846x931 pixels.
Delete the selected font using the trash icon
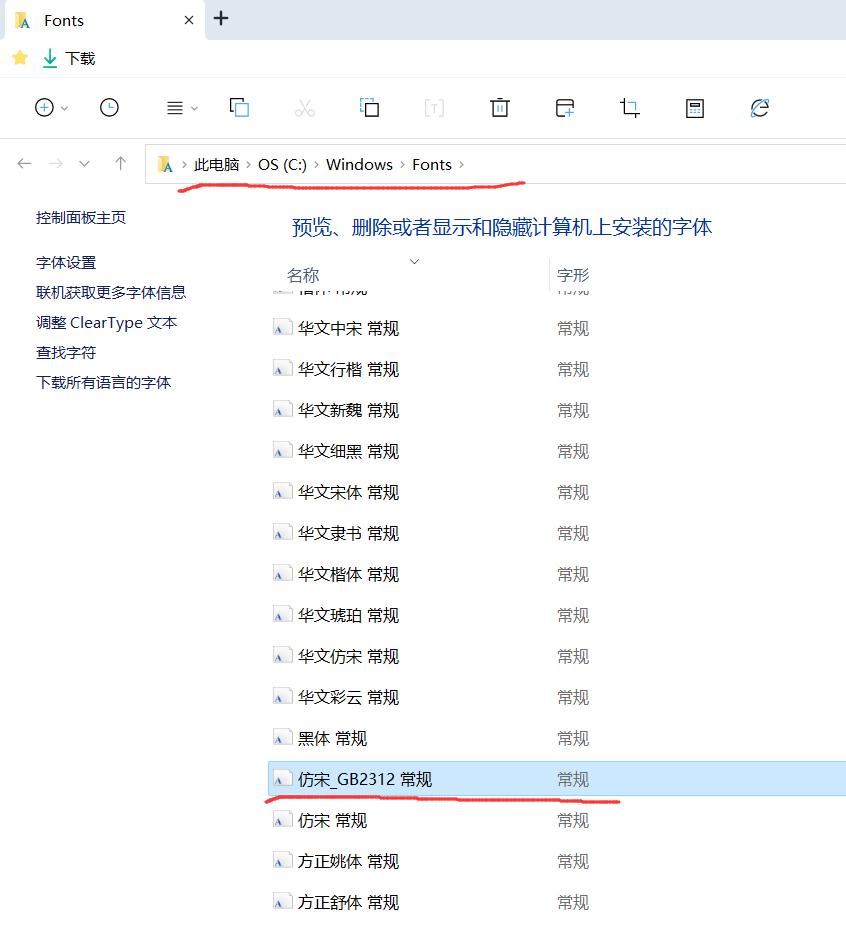(499, 108)
